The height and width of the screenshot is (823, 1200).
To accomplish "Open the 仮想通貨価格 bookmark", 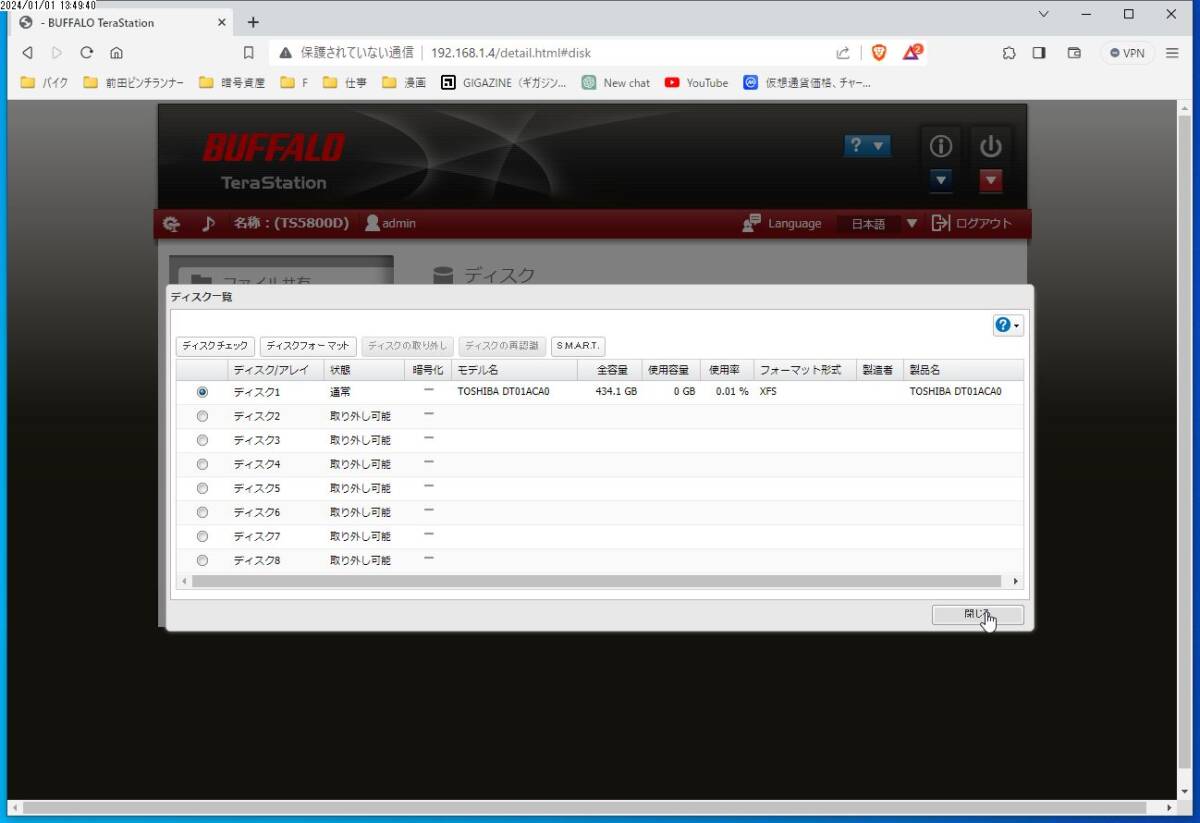I will (808, 83).
